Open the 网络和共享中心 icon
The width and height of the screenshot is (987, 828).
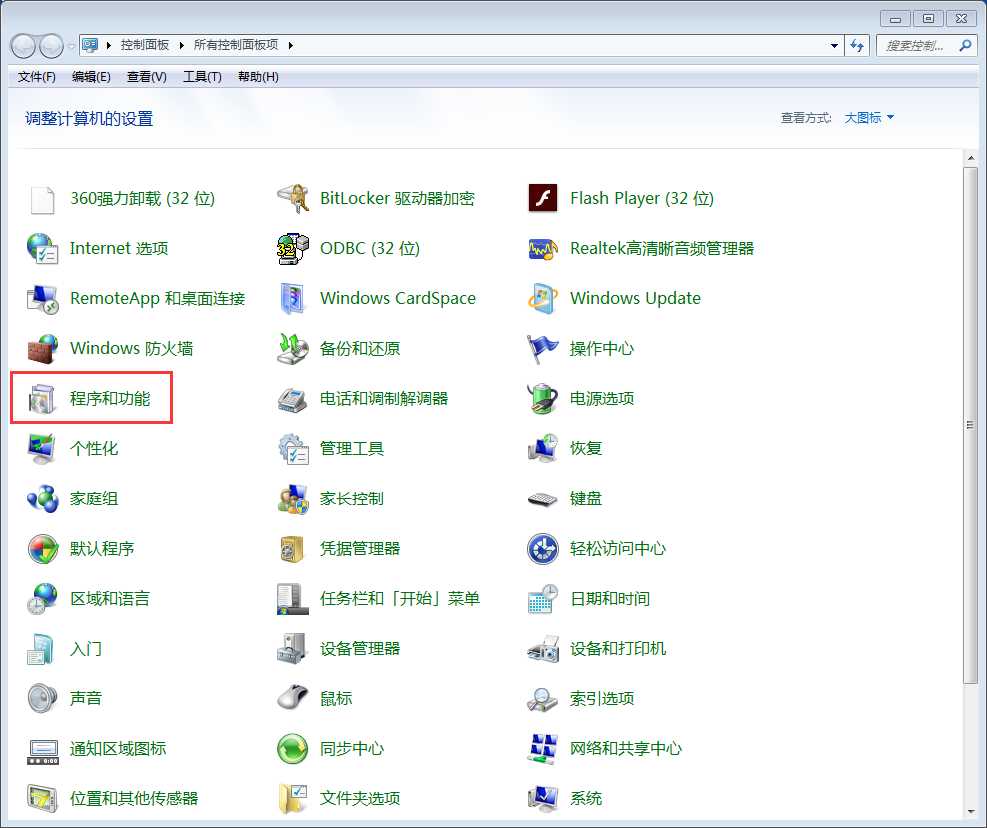(543, 749)
